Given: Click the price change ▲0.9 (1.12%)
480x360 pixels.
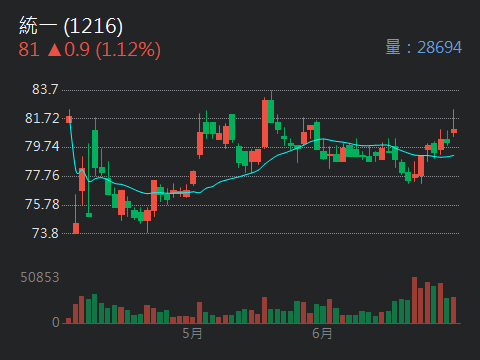Looking at the screenshot, I should point(104,50).
